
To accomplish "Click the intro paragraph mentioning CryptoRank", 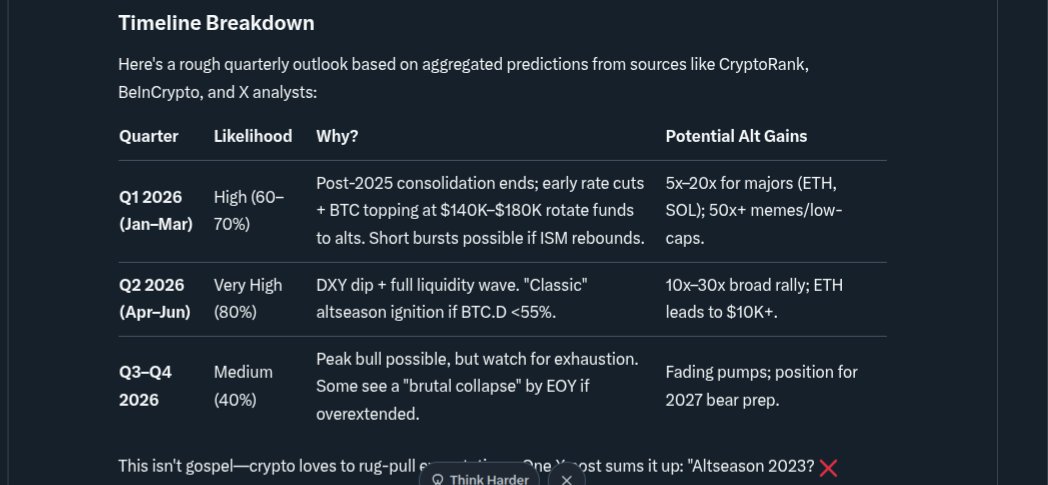I will click(464, 78).
